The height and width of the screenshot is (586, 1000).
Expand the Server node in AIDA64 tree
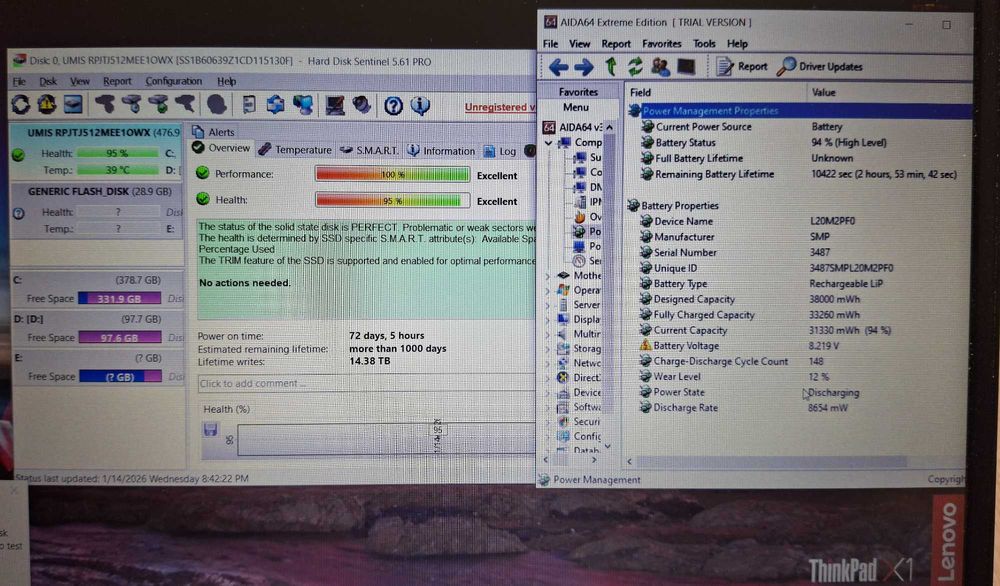[x=548, y=305]
